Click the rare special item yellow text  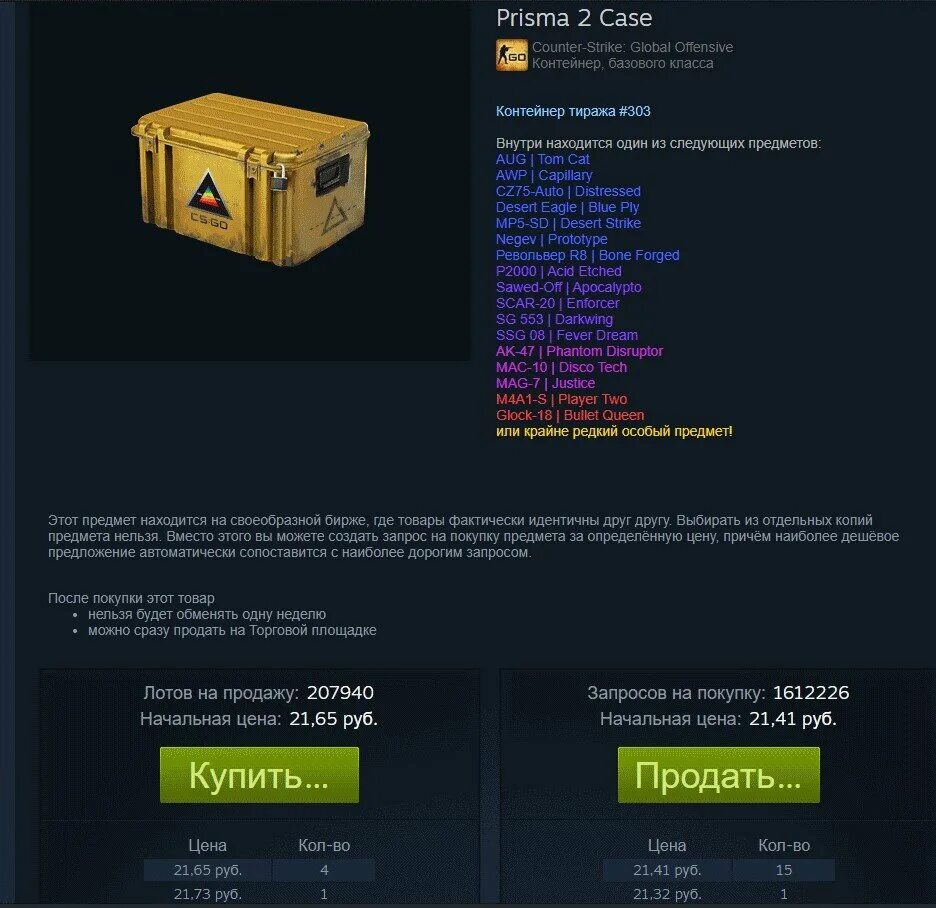point(614,431)
